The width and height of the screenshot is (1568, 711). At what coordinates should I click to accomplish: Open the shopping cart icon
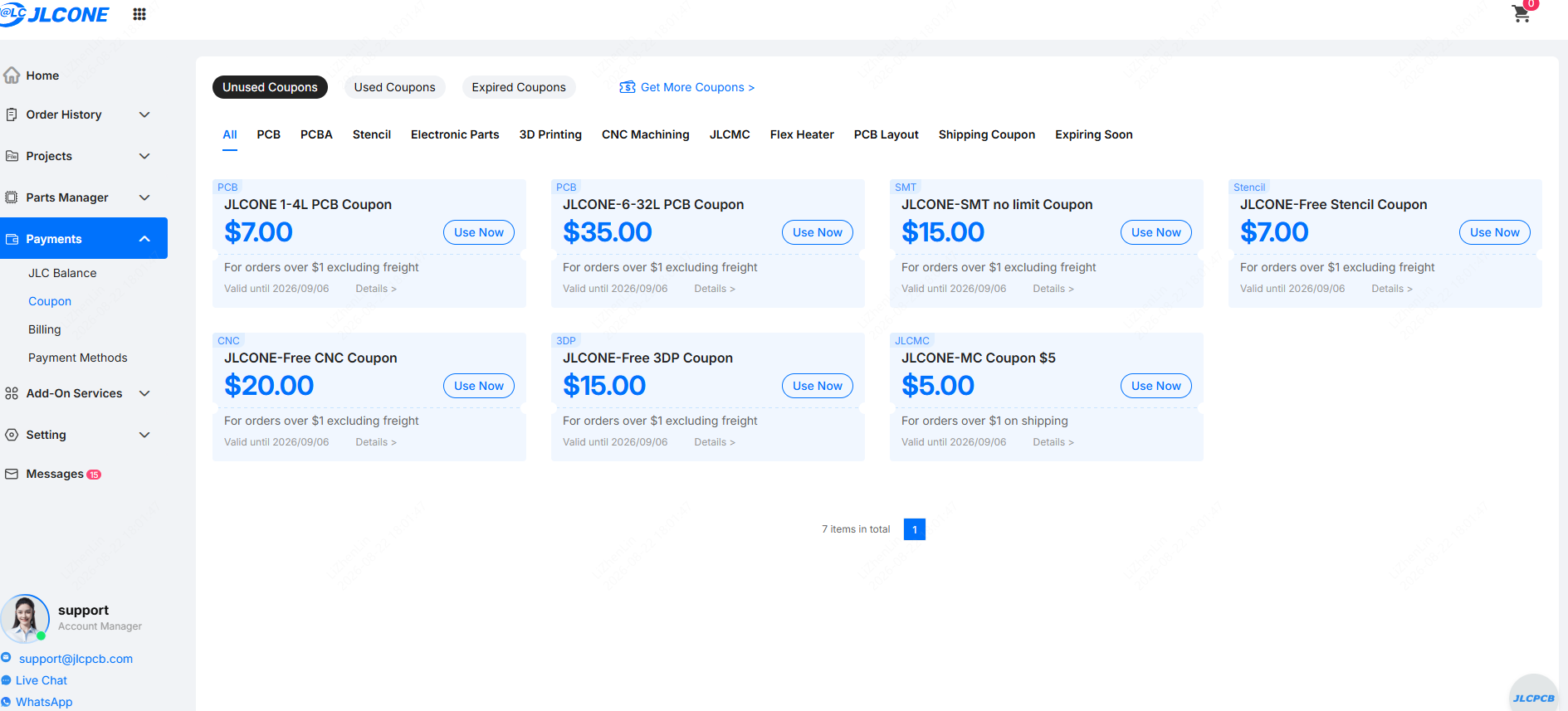pos(1522,14)
